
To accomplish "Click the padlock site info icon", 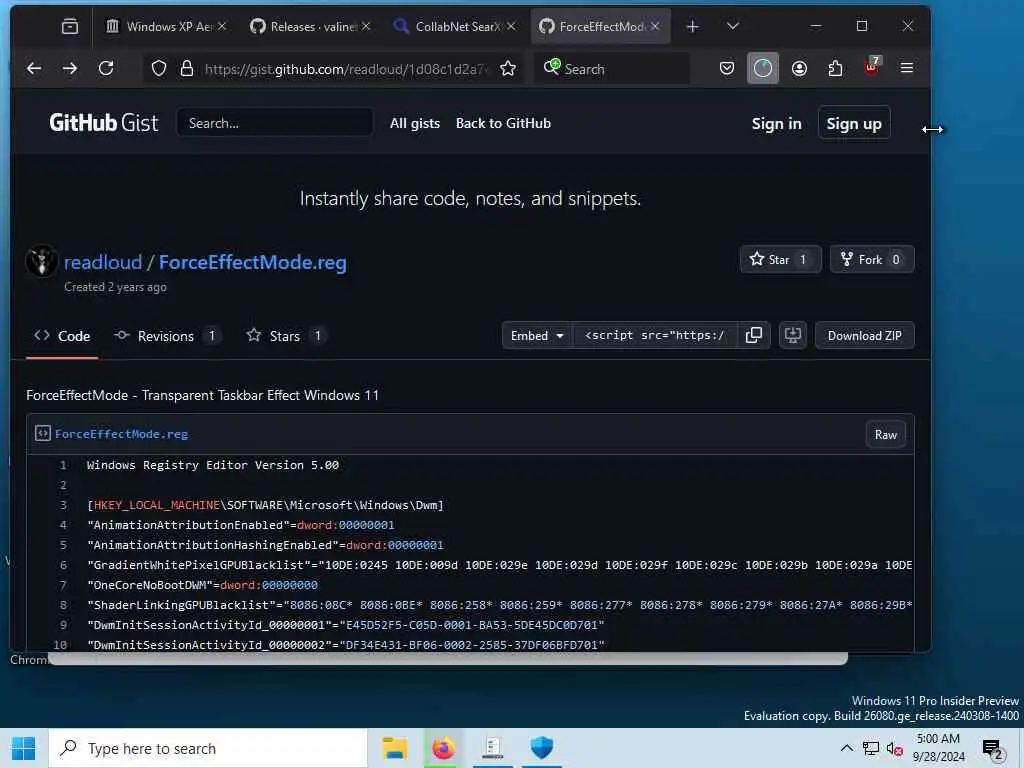I will 187,69.
